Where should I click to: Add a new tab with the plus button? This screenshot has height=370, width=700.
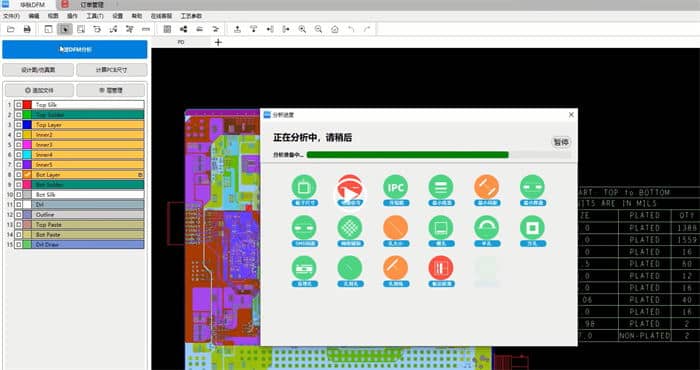[x=218, y=42]
